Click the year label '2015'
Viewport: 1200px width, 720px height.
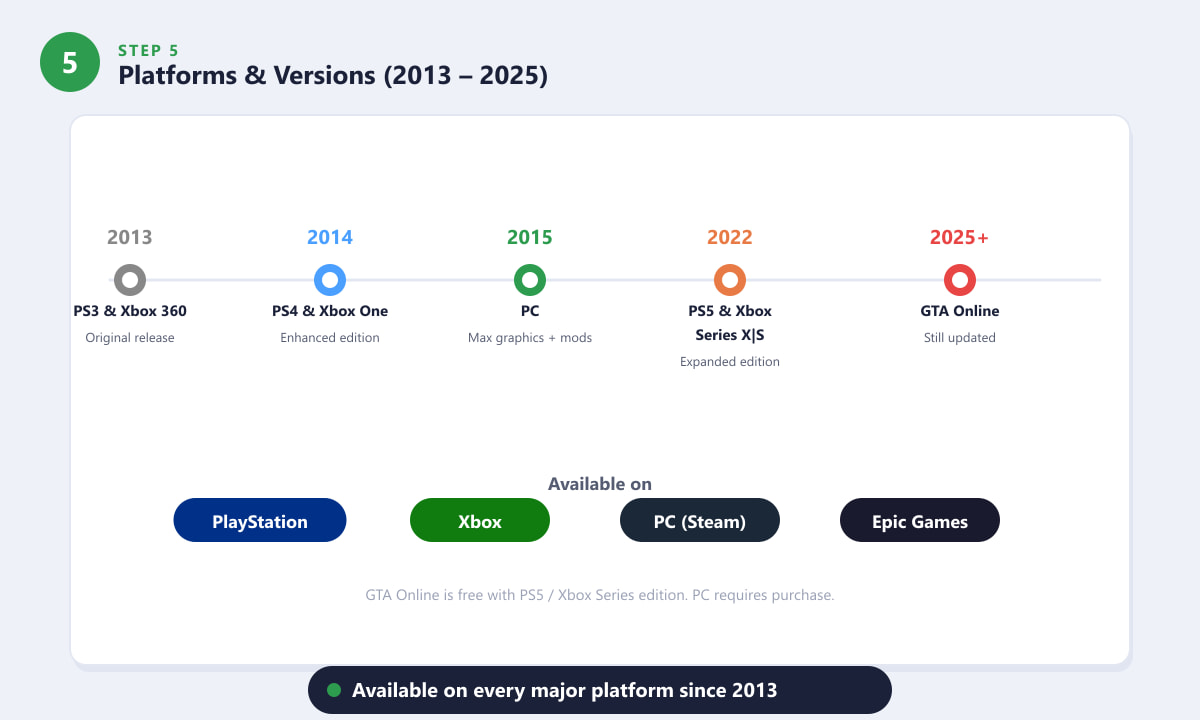[x=530, y=237]
